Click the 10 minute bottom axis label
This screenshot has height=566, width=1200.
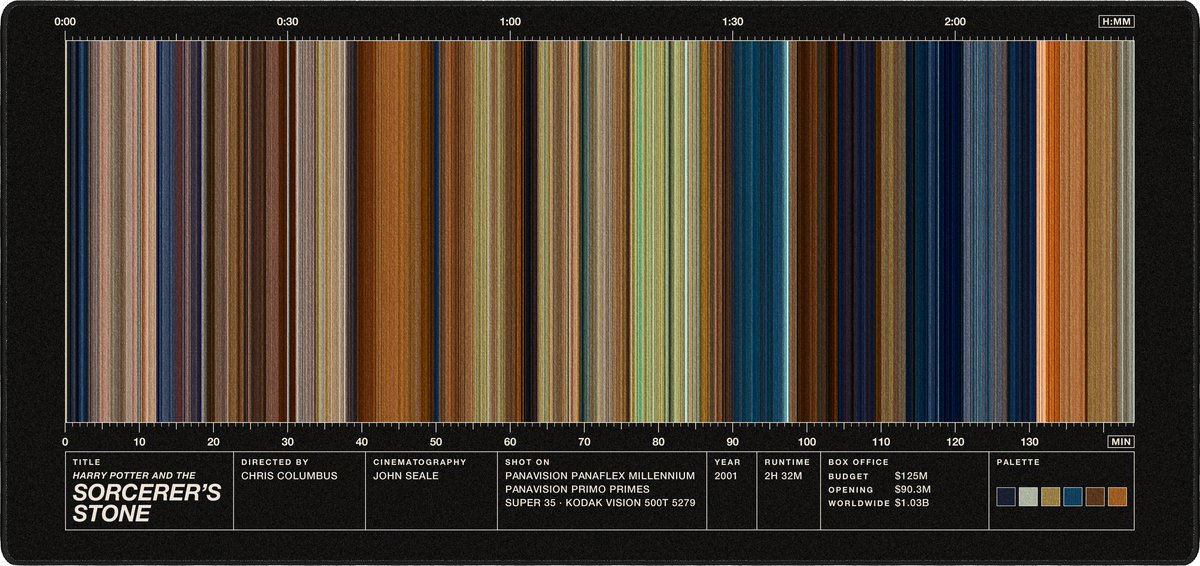tap(139, 441)
